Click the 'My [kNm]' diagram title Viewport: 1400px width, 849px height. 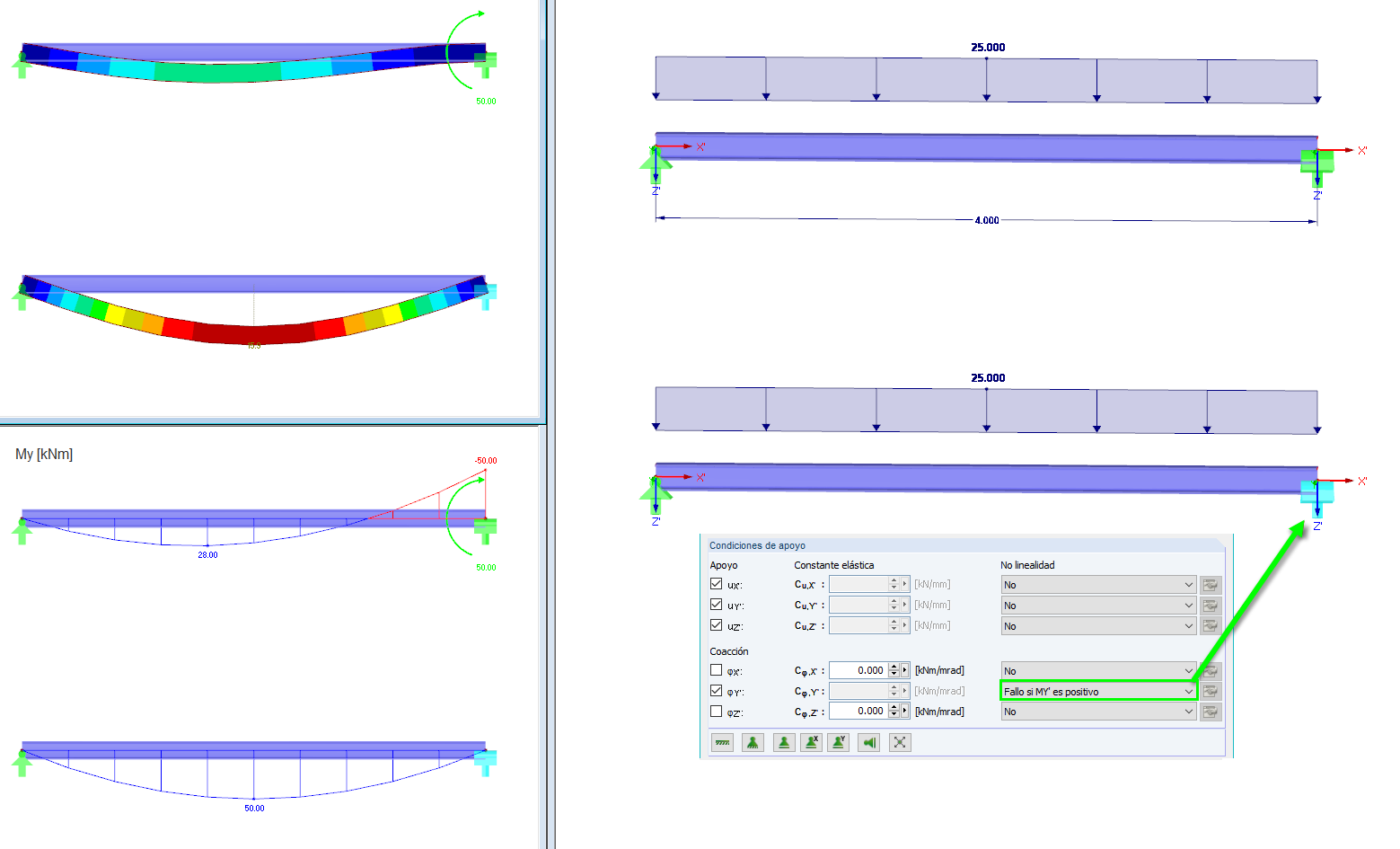click(44, 455)
